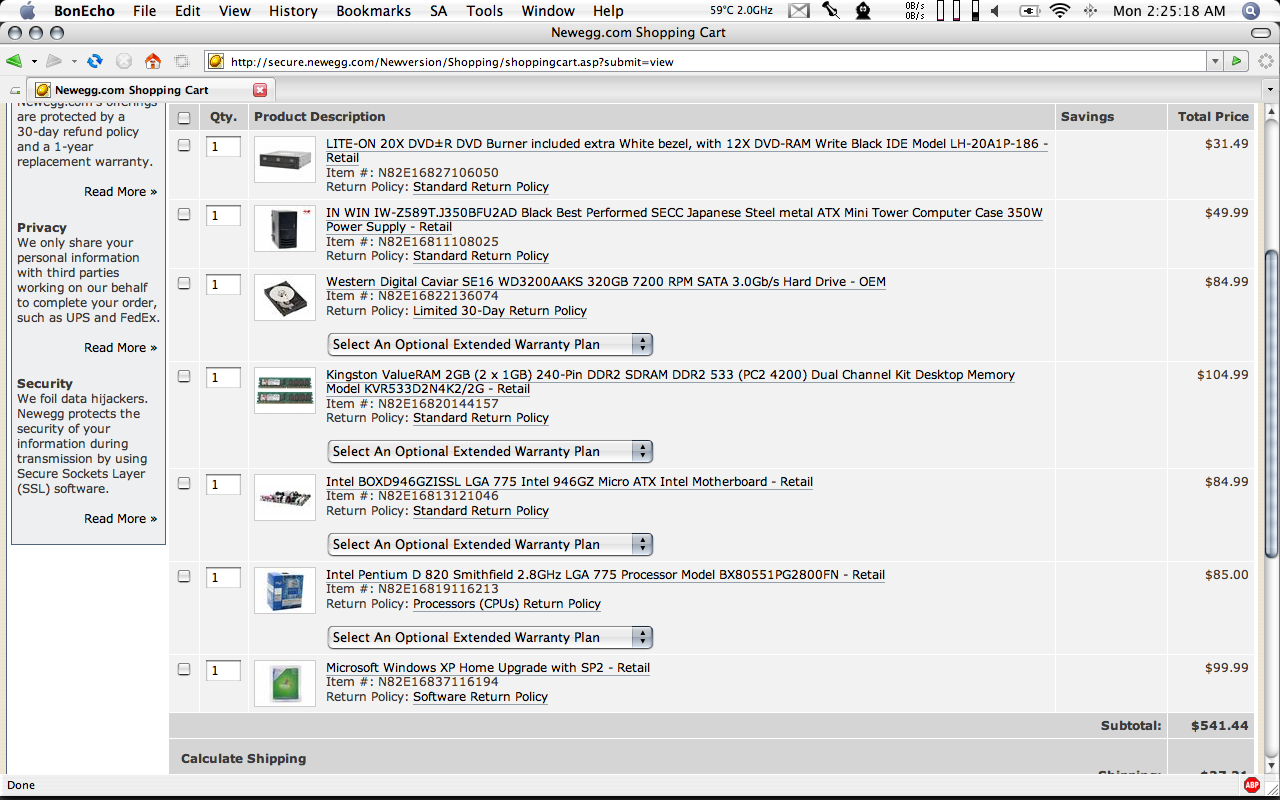Click the green Go arrow beside the URL bar

pyautogui.click(x=1237, y=61)
